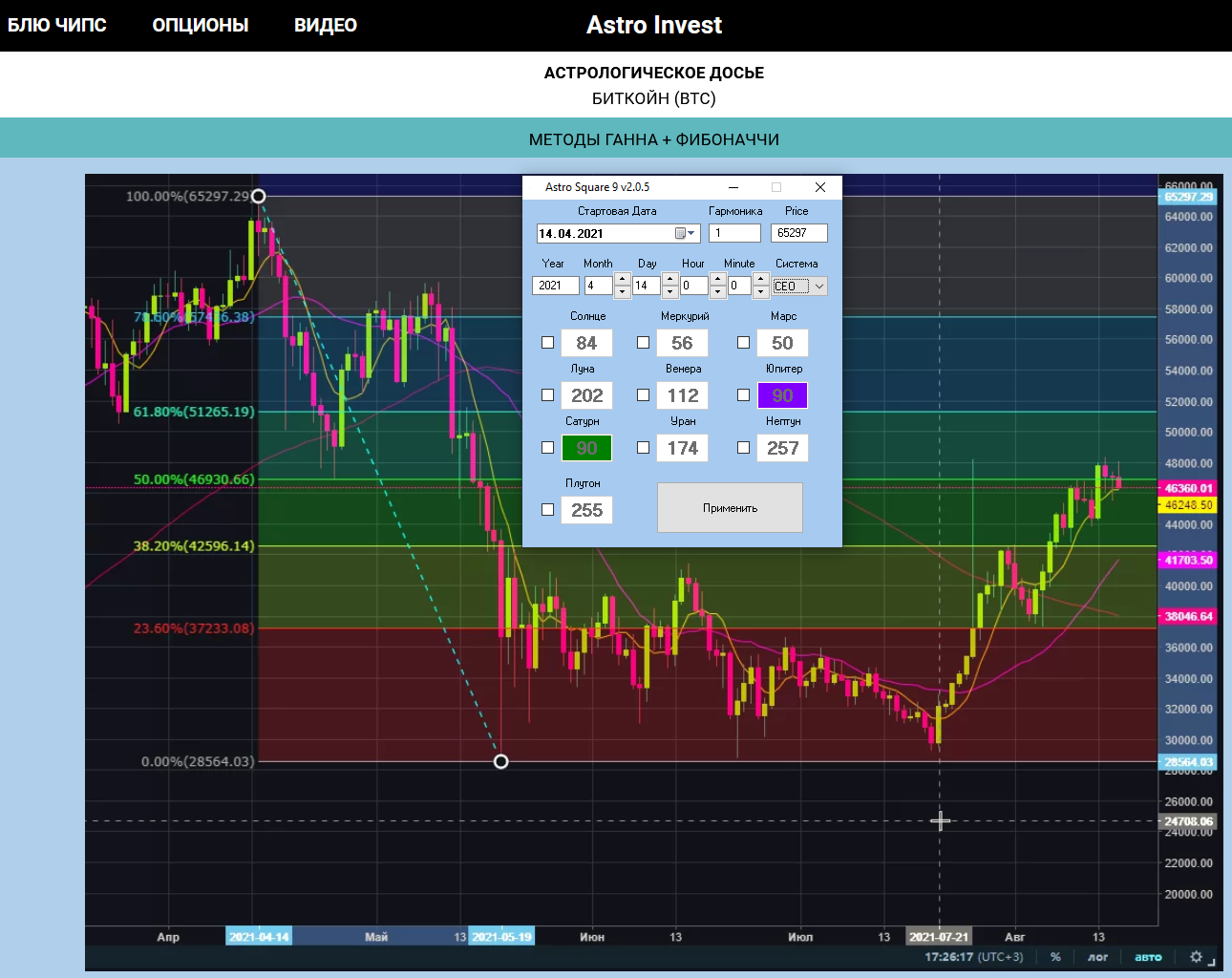Click the Price input field
This screenshot has height=978, width=1232.
[798, 233]
